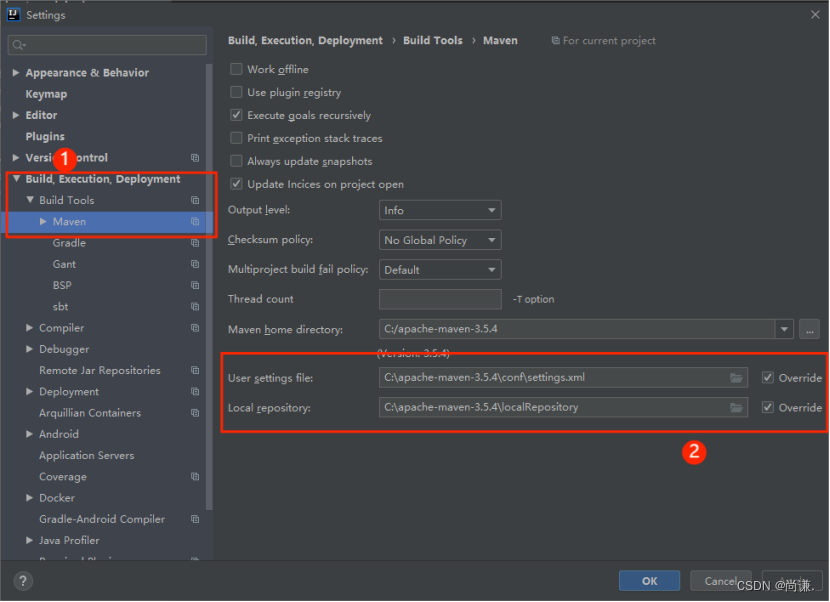830x602 pixels.
Task: Collapse Build, Execution, Deployment node
Action: point(16,179)
